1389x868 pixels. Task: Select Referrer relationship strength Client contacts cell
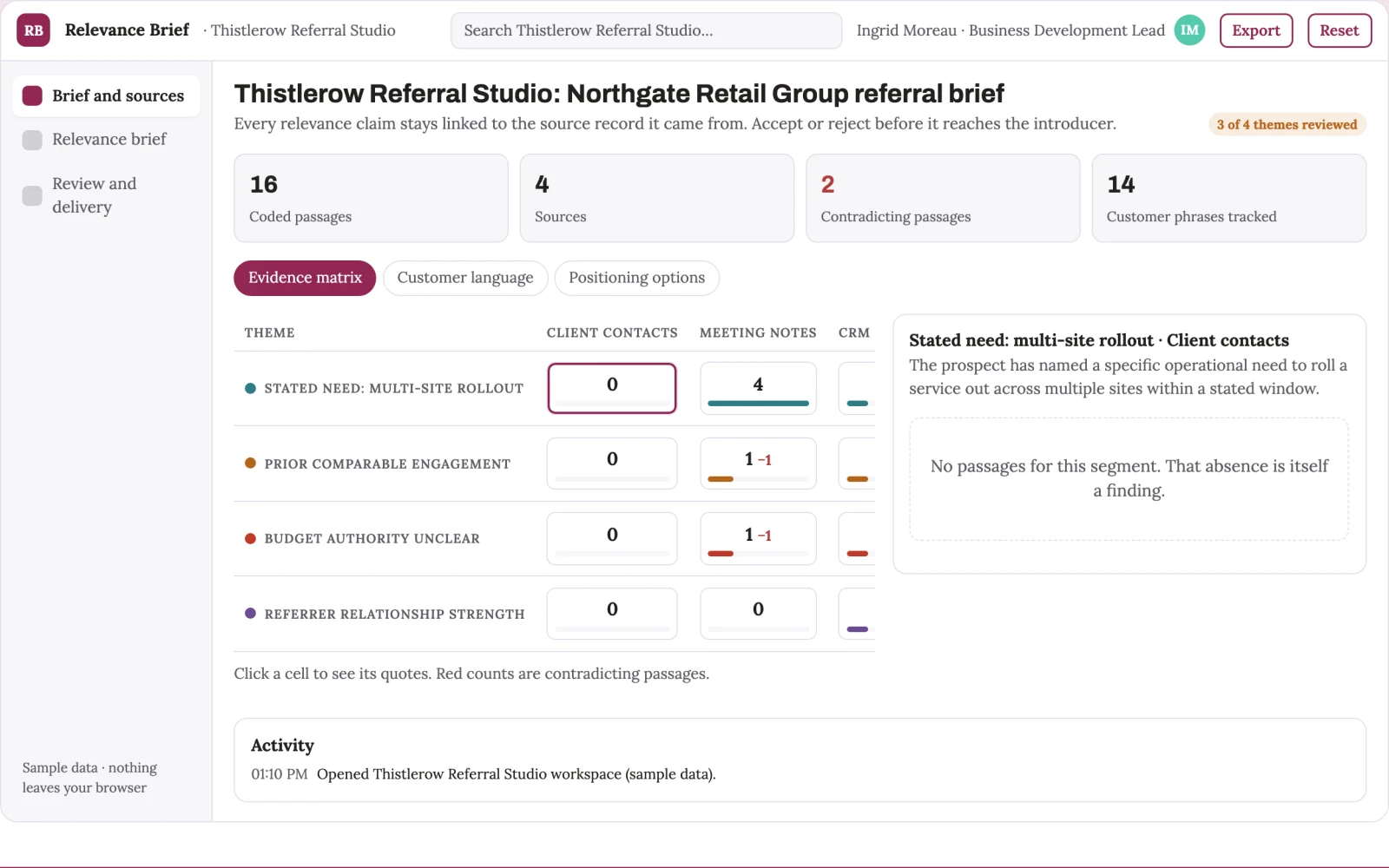click(612, 614)
